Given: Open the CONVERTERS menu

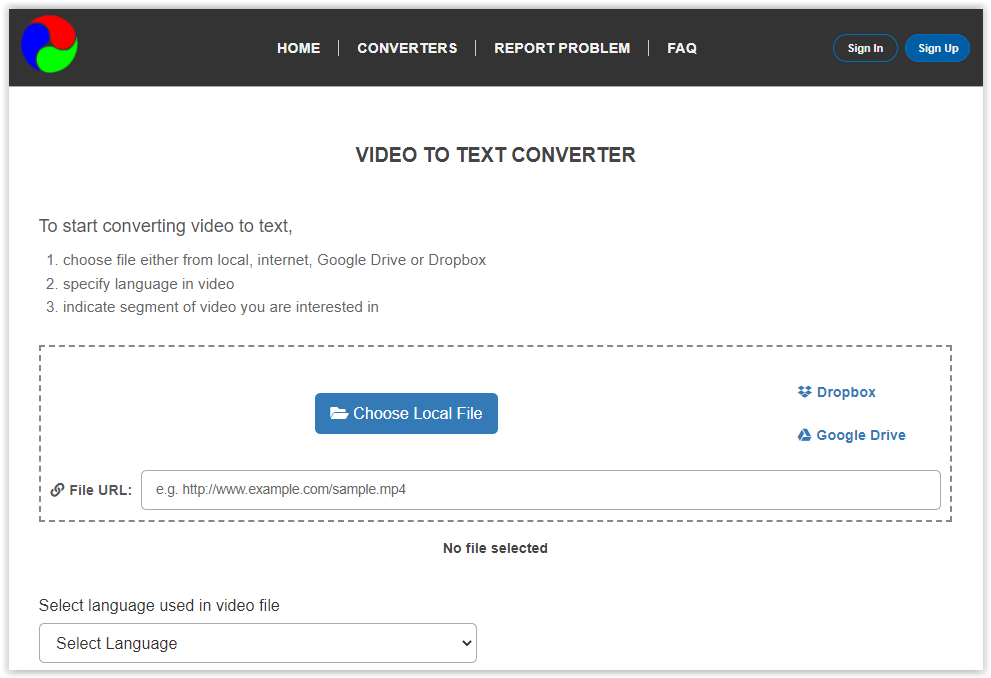Looking at the screenshot, I should (407, 48).
